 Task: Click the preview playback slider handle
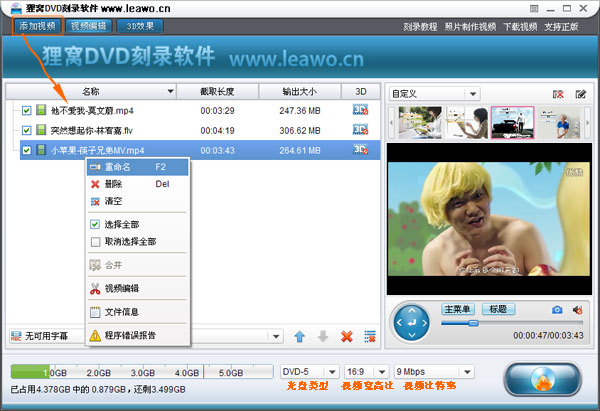(473, 323)
